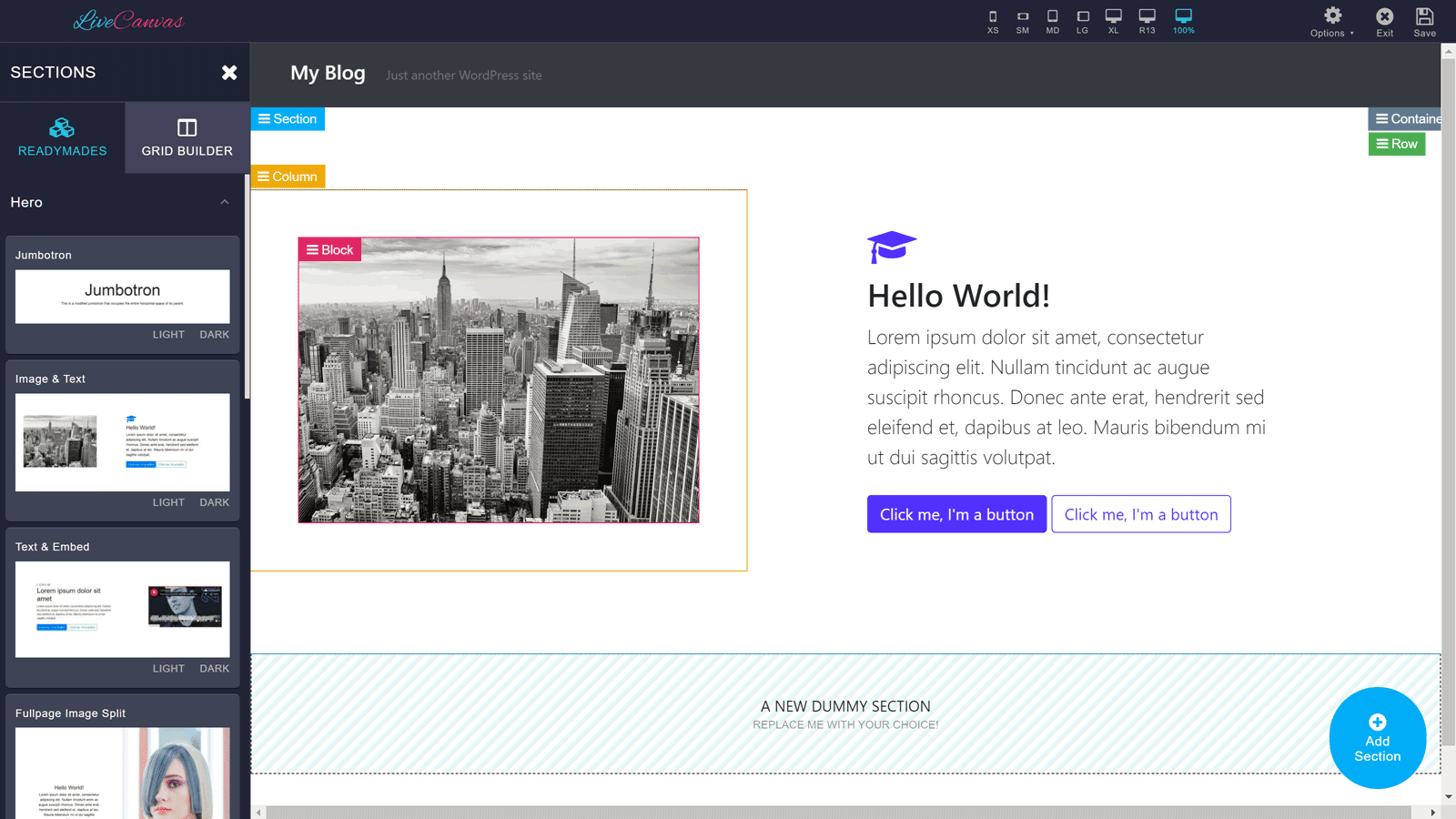1456x819 pixels.
Task: Choose Light variant for Jumbotron
Action: pos(168,335)
